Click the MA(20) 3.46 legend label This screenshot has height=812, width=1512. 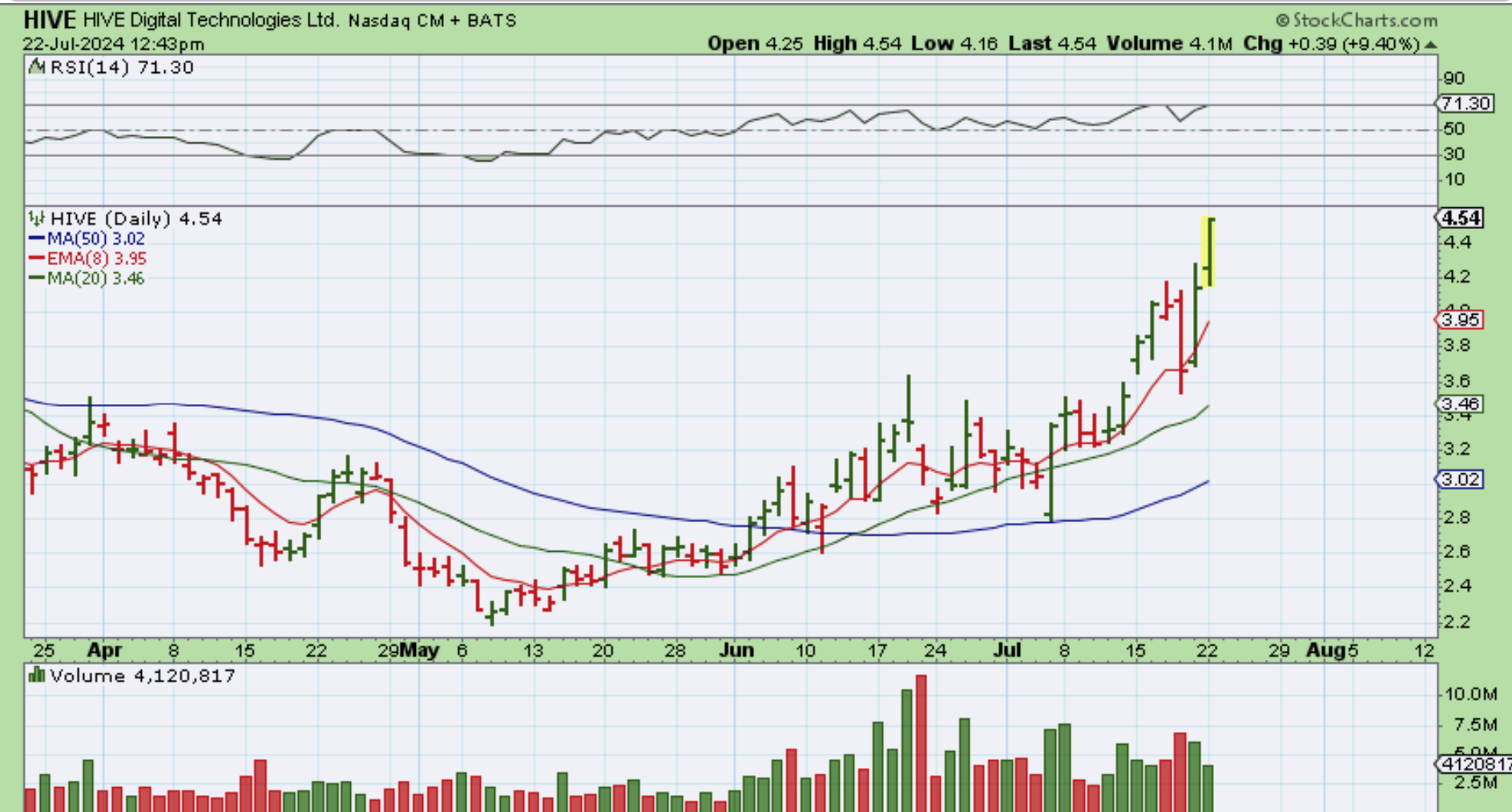pyautogui.click(x=96, y=279)
